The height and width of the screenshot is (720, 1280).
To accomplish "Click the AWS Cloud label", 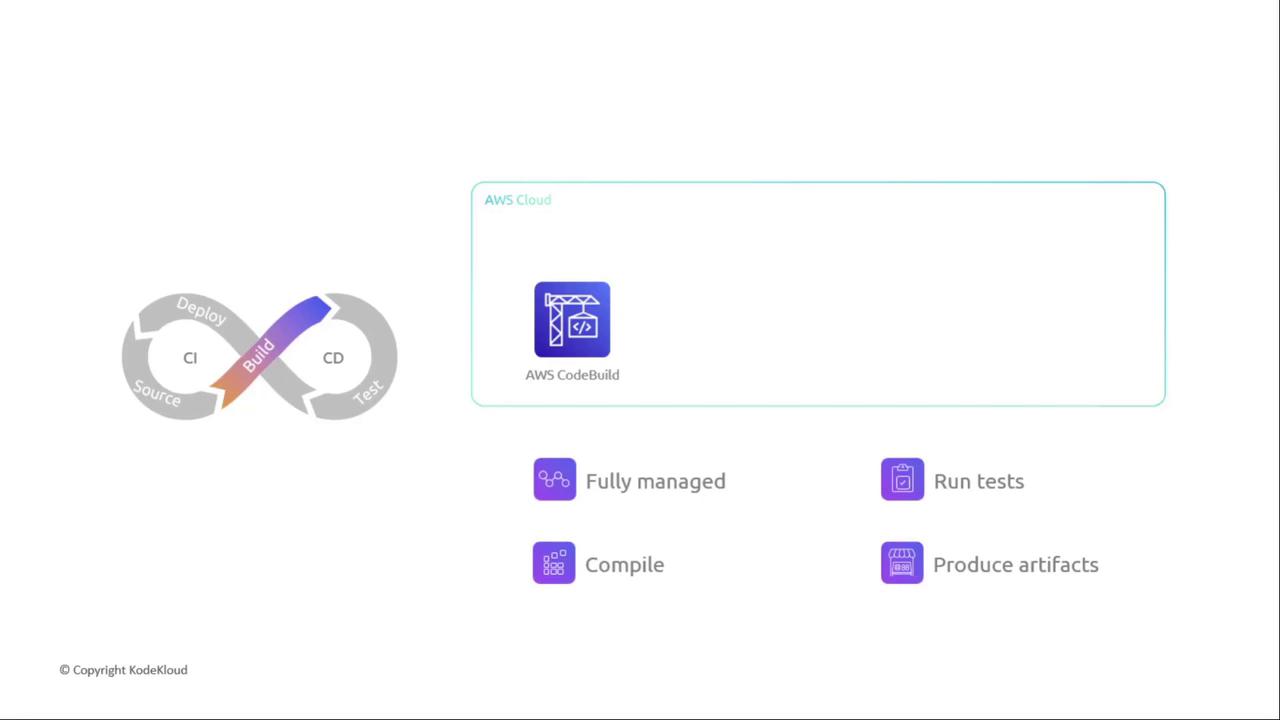I will (518, 200).
